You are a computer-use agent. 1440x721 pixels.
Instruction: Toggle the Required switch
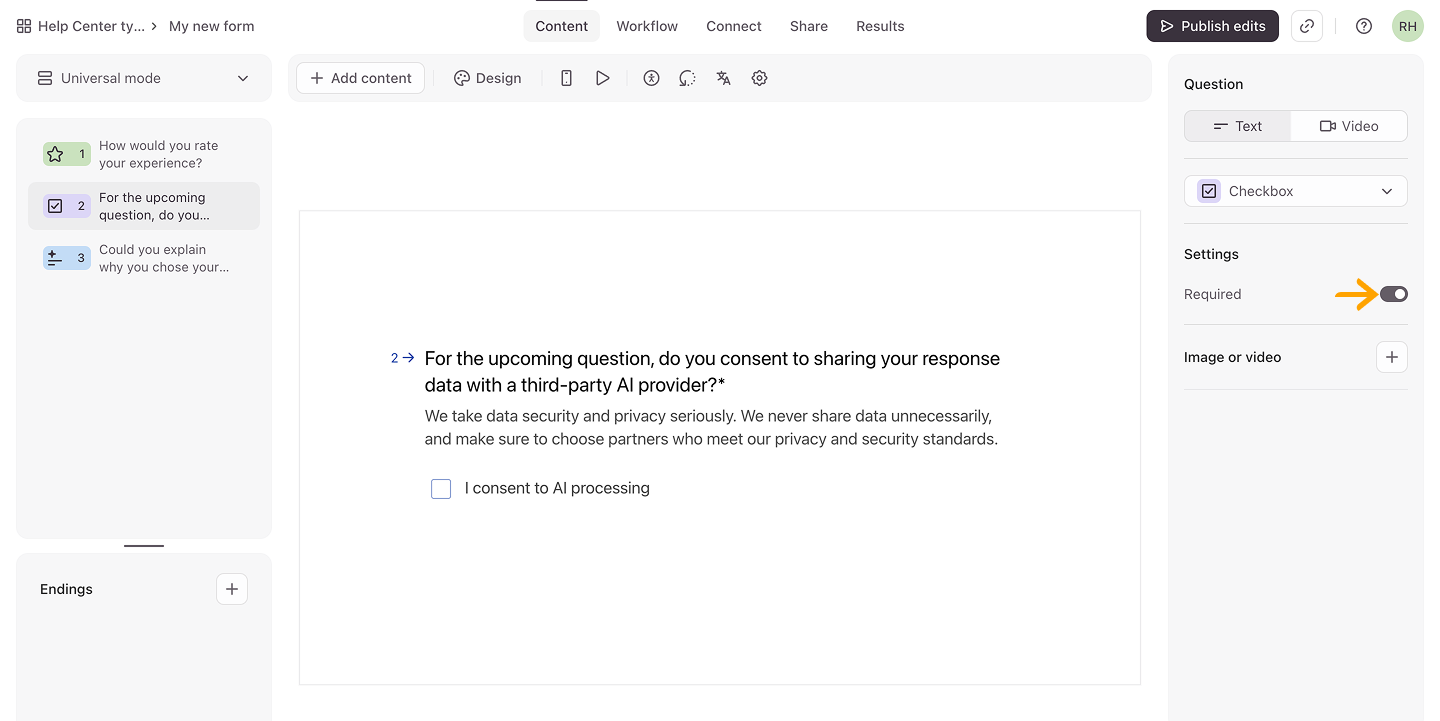[1394, 294]
